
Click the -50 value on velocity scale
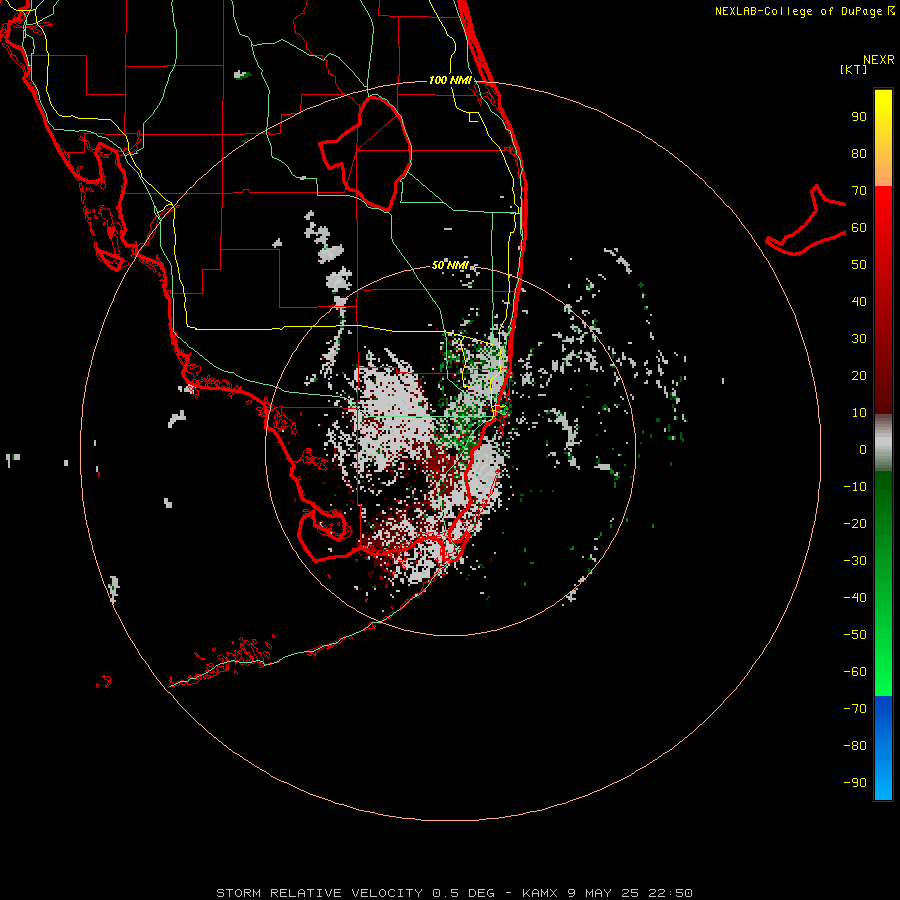(x=855, y=635)
